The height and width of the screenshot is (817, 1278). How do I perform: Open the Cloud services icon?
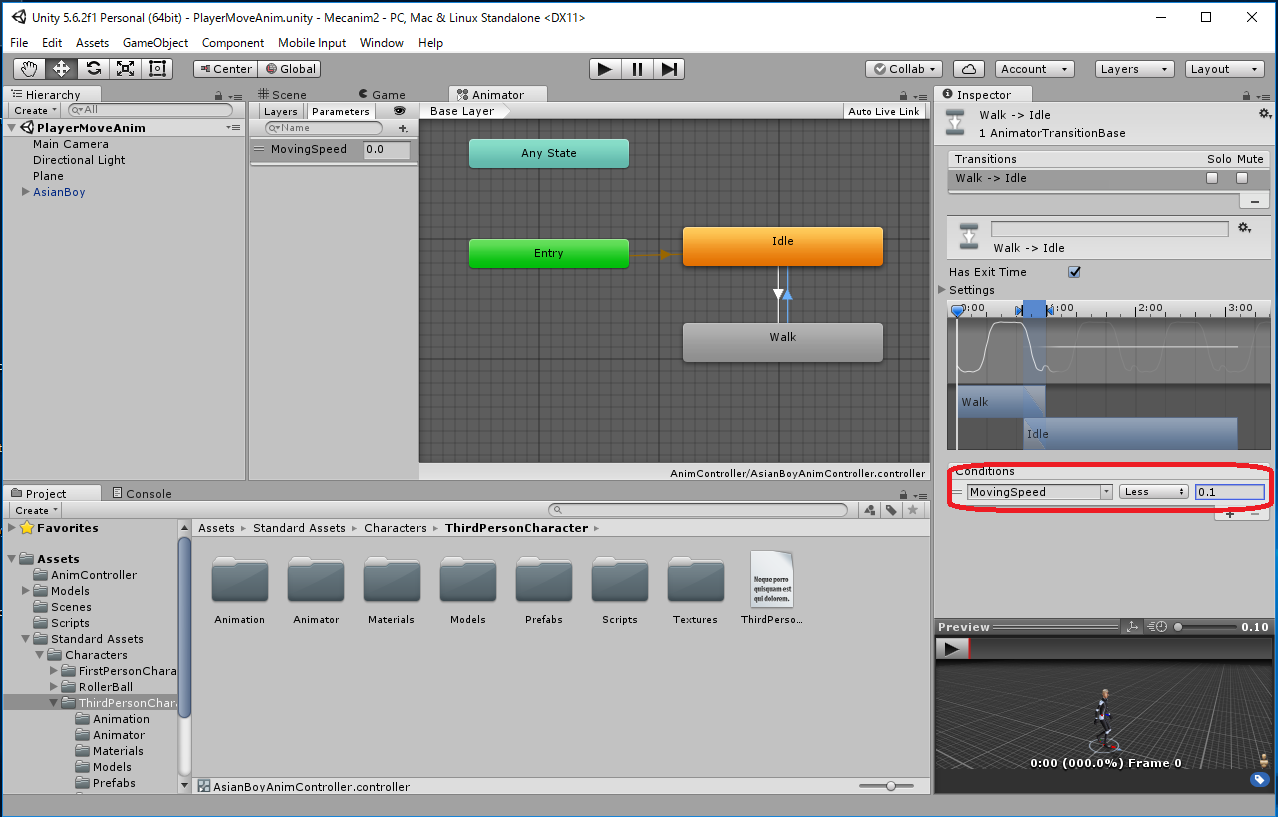coord(968,69)
